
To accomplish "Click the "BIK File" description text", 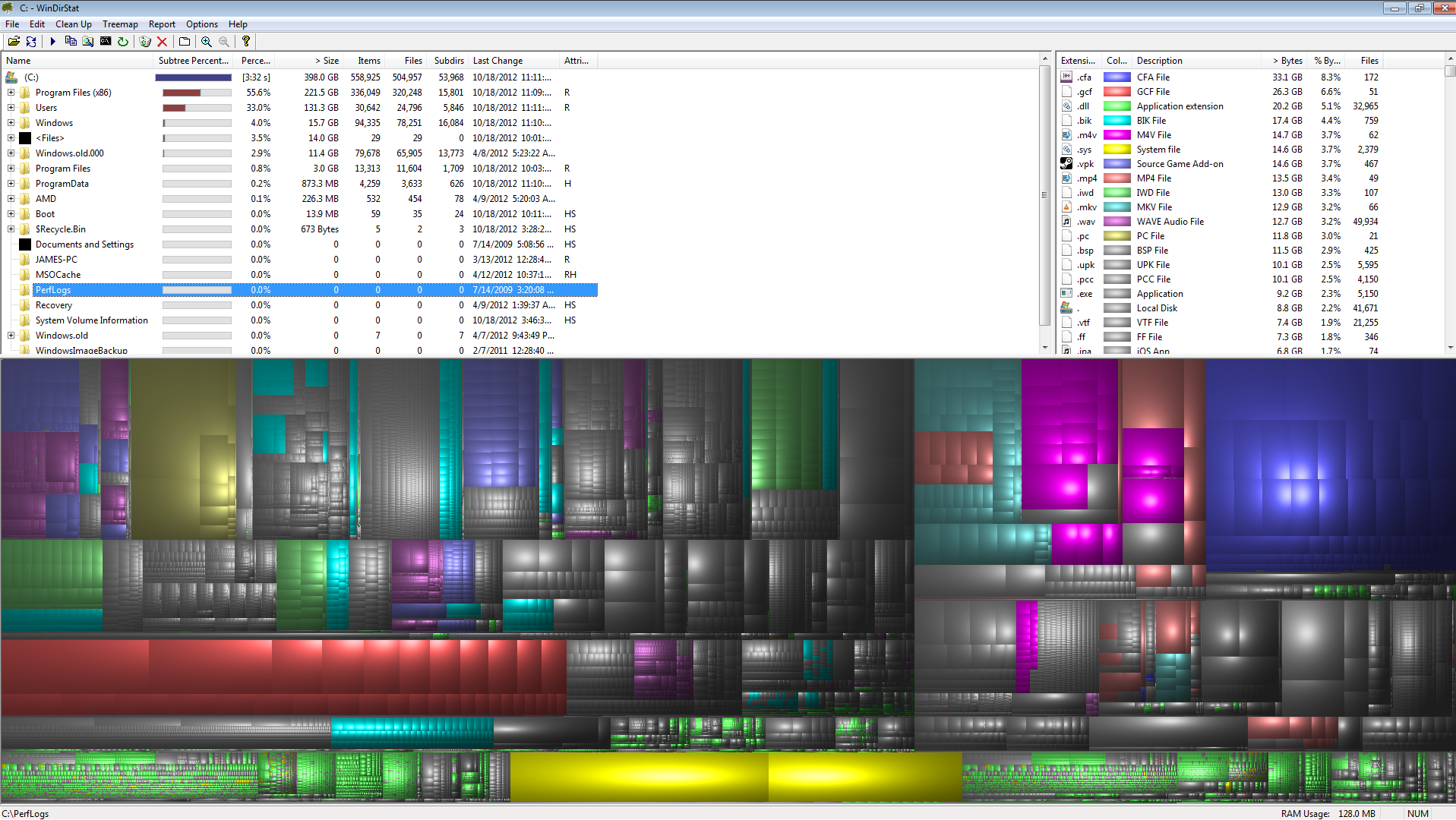I will (1151, 121).
